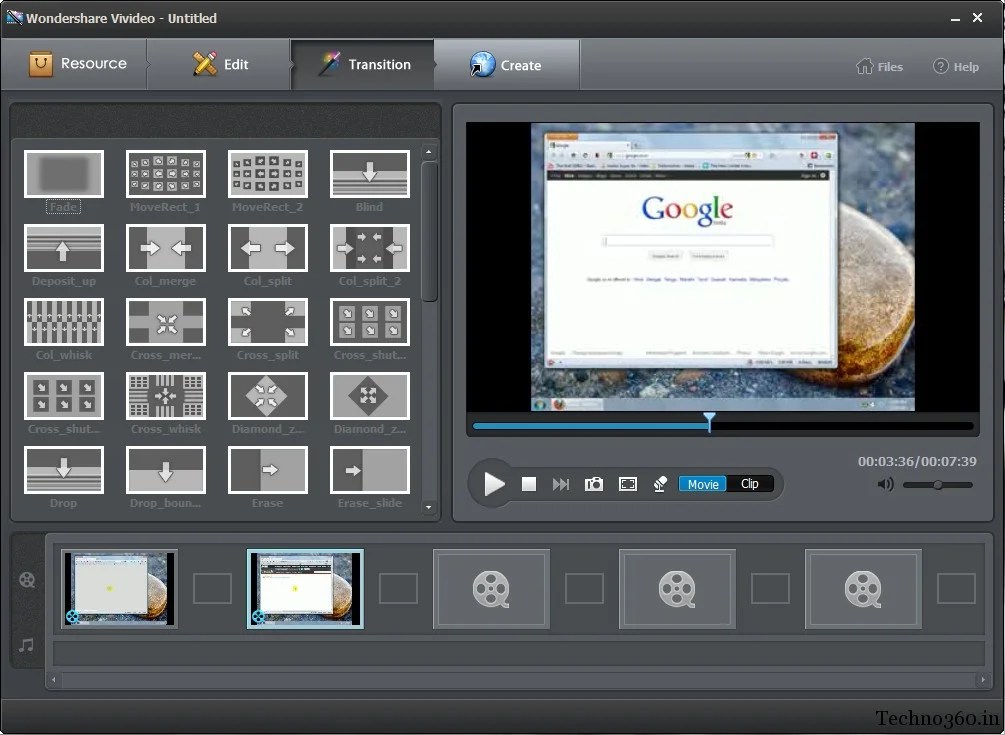Choose the MoveRect_1 transition
The image size is (1005, 735).
coord(165,174)
